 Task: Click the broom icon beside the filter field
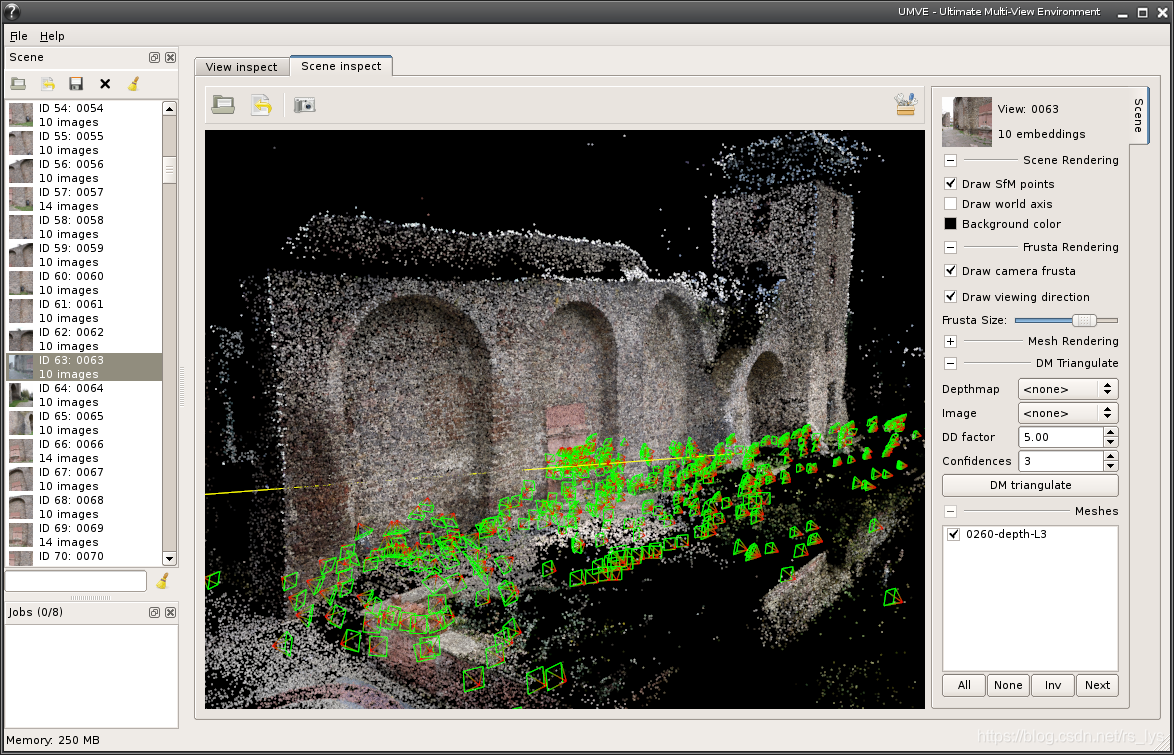tap(162, 581)
